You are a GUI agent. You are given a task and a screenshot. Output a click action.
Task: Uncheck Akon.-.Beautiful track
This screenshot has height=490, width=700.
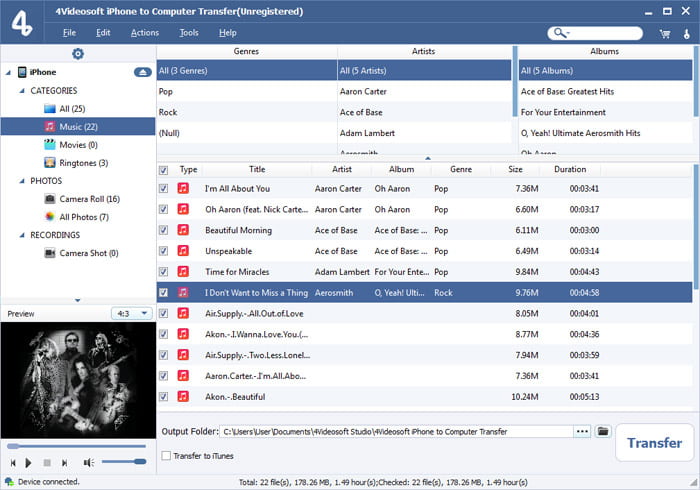(x=164, y=396)
